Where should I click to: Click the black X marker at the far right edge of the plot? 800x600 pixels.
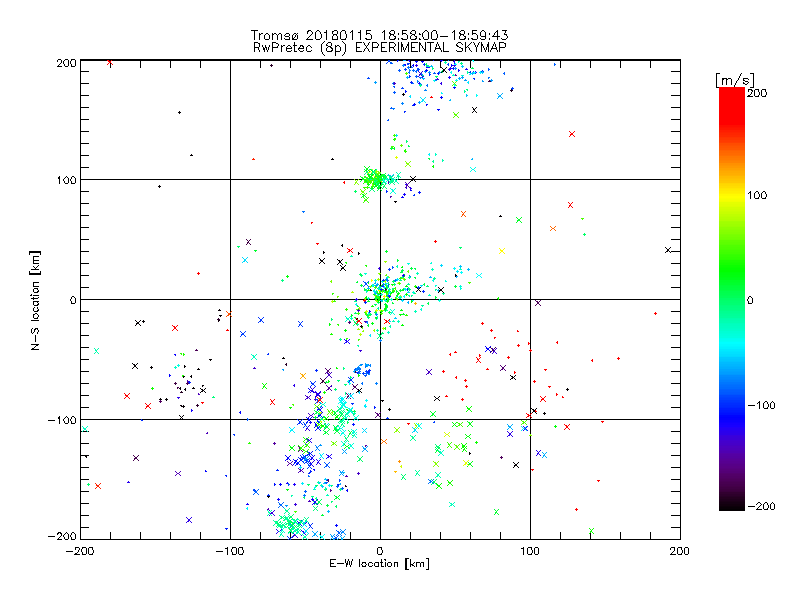tap(668, 250)
